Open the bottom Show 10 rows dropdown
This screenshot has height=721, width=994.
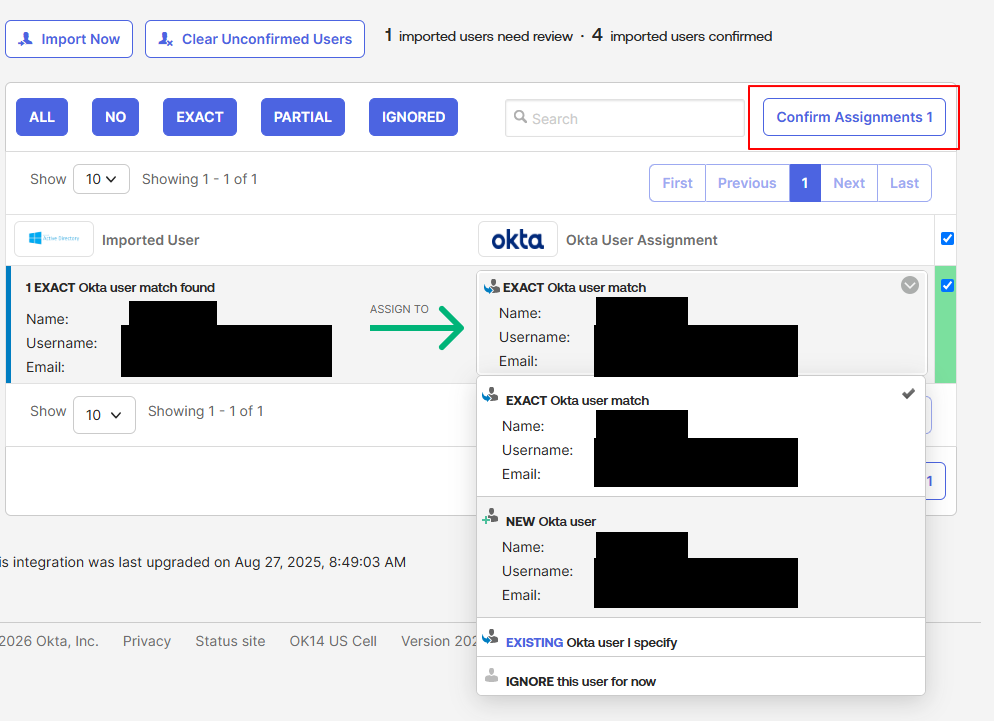tap(104, 415)
